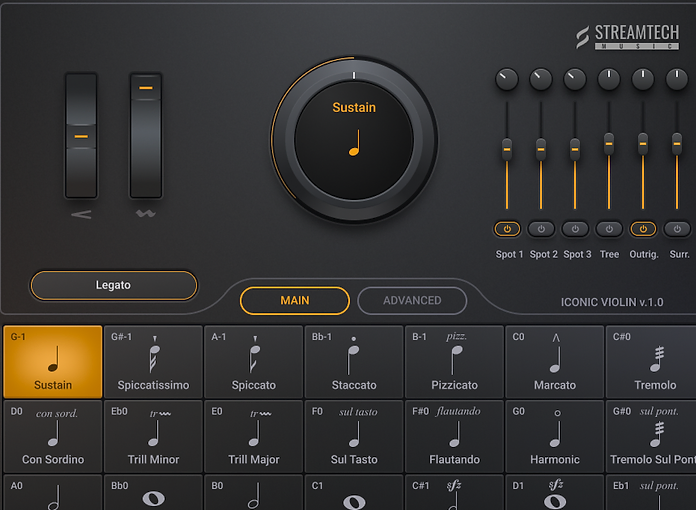Click the Spot 3 volume fader
The image size is (696, 510).
(575, 149)
